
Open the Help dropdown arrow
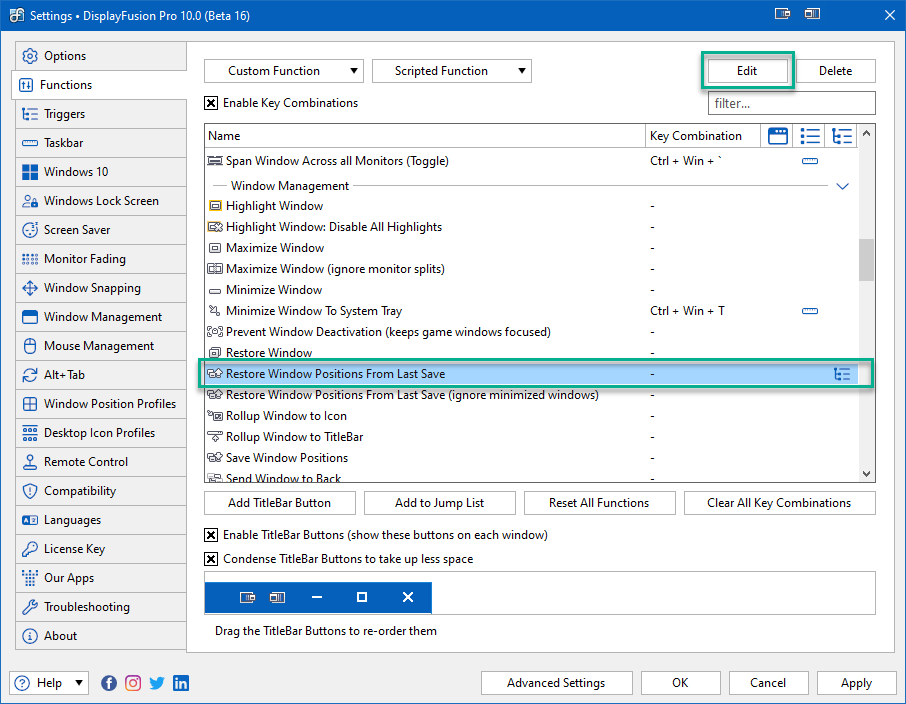tap(79, 683)
